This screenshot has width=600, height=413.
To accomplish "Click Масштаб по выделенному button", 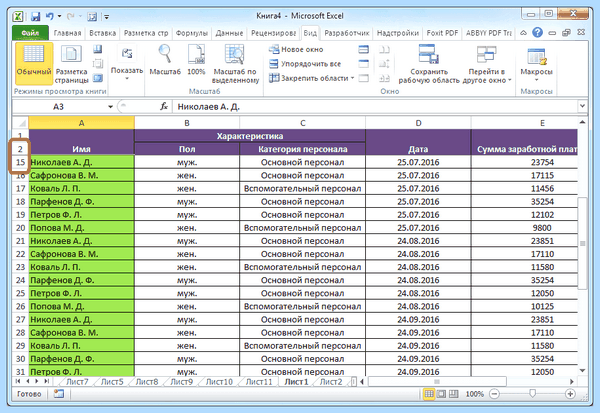I will pos(235,63).
